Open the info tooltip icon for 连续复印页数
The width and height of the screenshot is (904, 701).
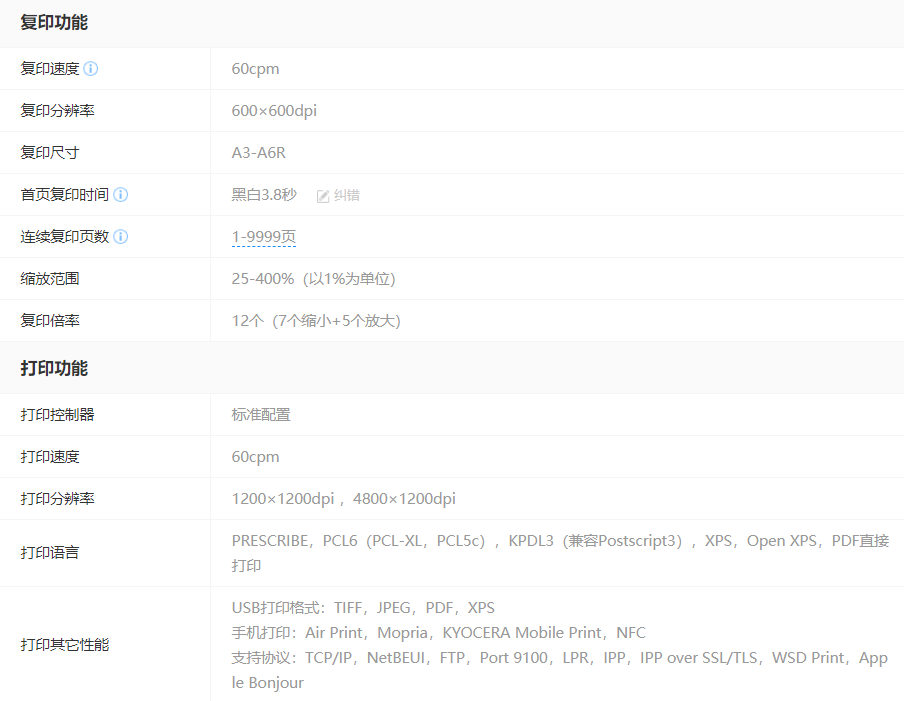coord(121,237)
